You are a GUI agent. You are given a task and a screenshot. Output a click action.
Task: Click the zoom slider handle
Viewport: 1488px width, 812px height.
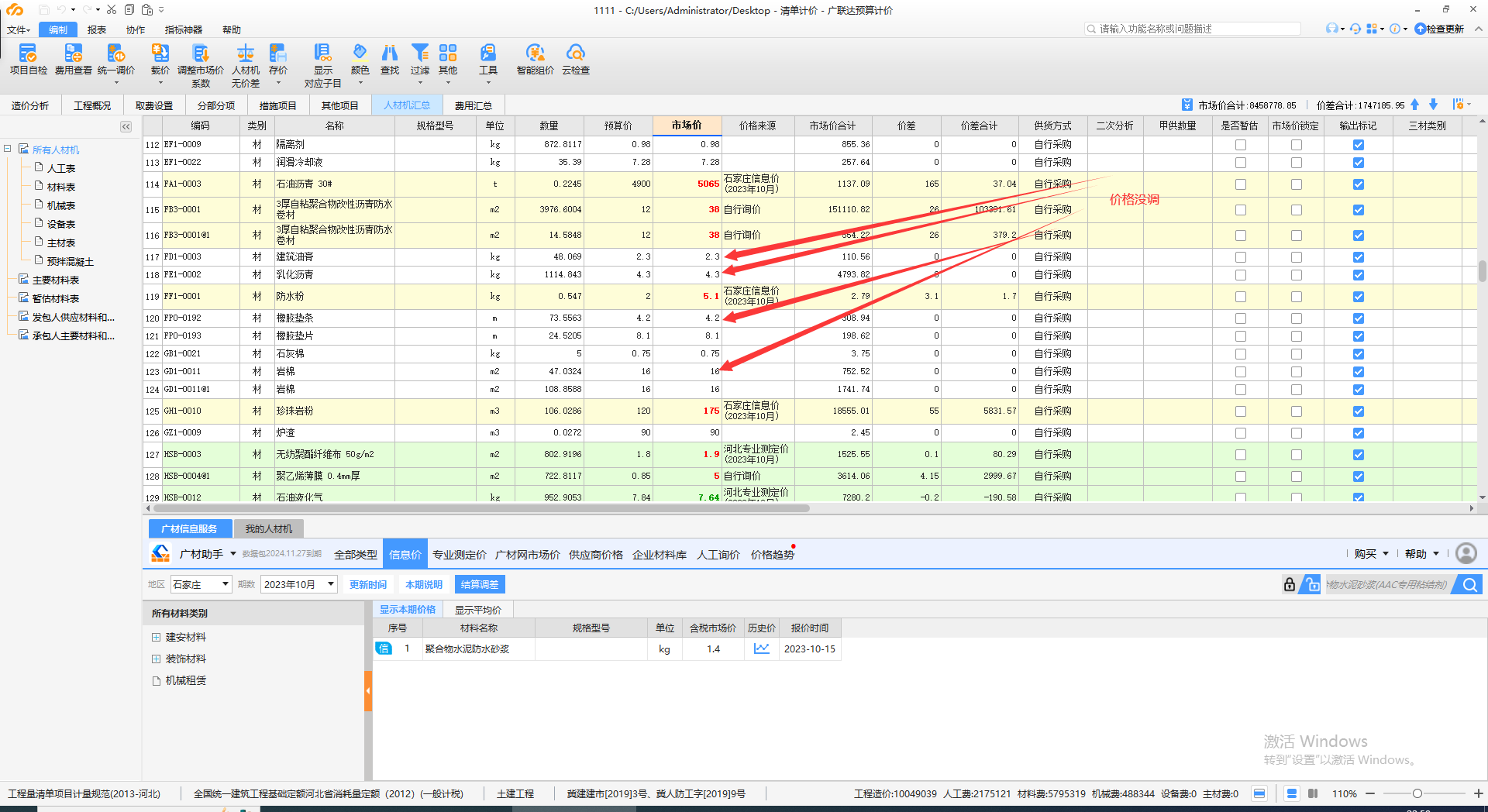pyautogui.click(x=1417, y=793)
